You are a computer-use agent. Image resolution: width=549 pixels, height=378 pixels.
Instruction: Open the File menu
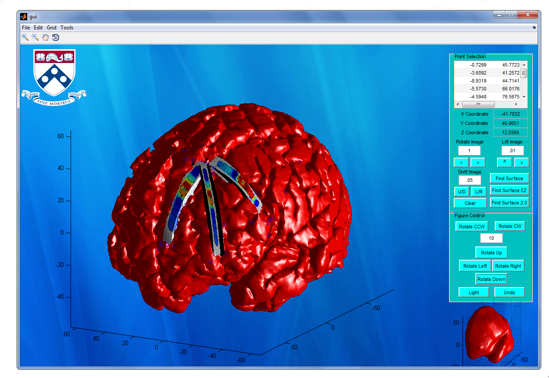[26, 28]
